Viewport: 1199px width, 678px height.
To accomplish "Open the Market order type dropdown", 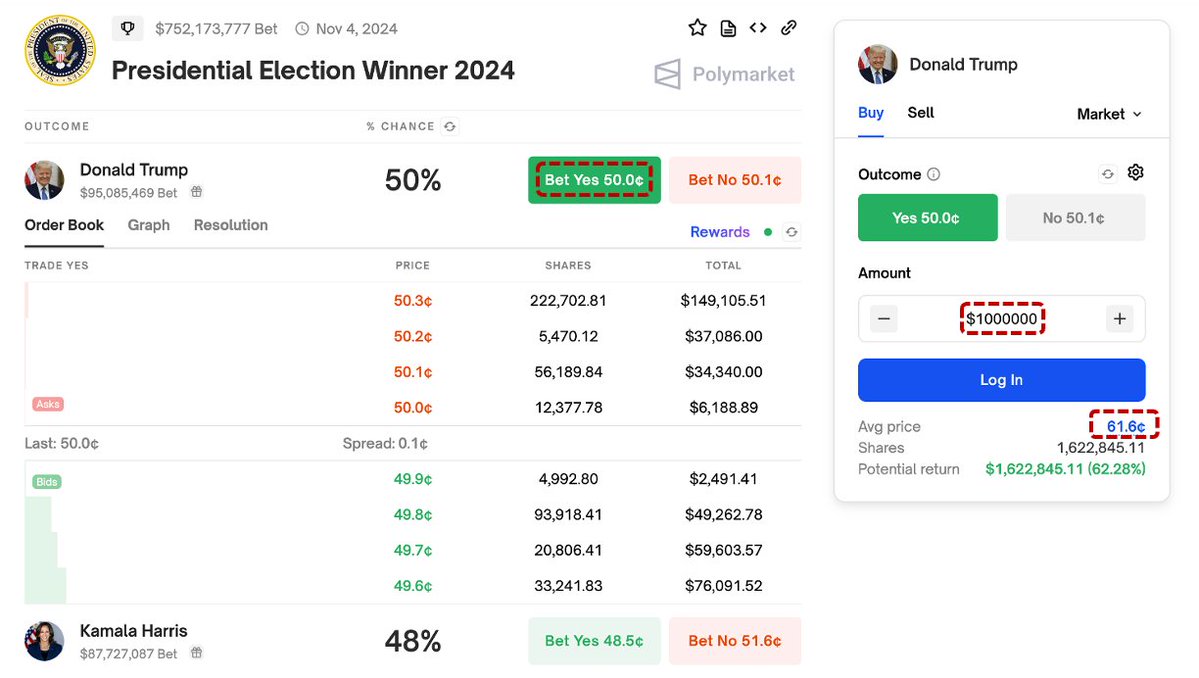I will pos(1108,114).
